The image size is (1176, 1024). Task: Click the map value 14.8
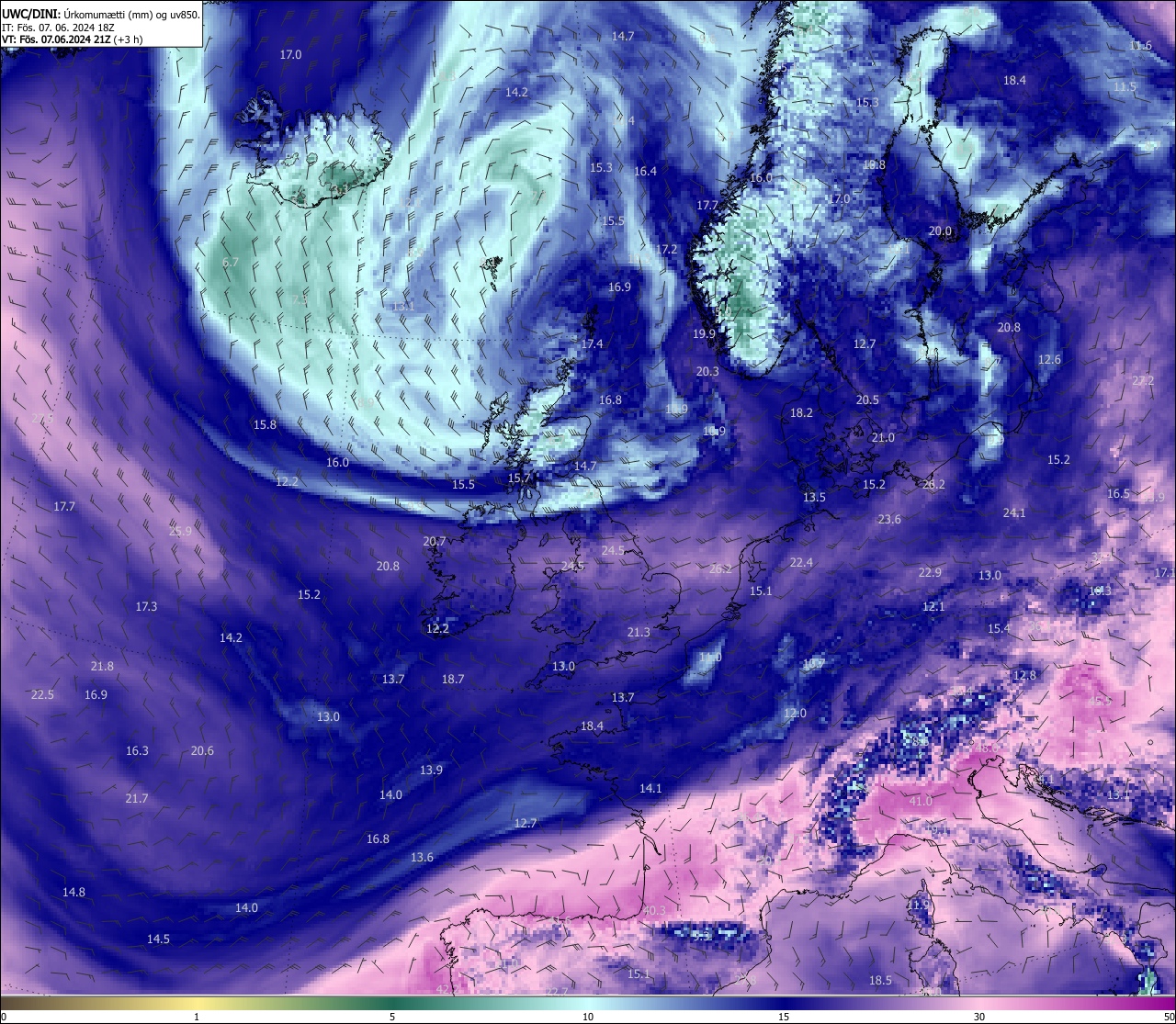point(73,892)
